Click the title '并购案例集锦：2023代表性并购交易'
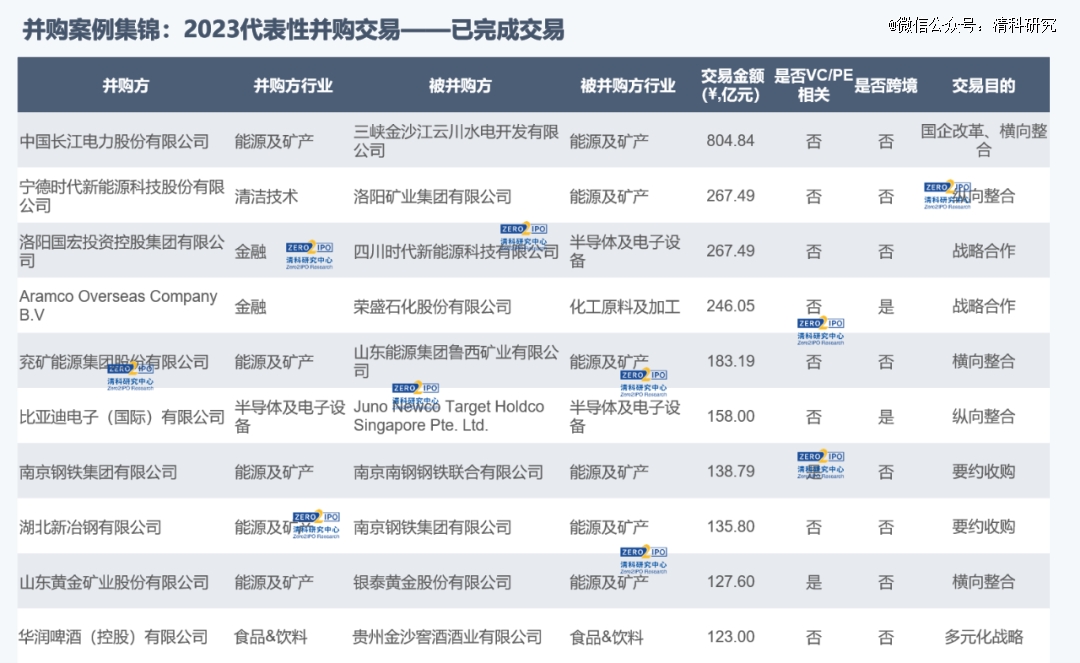This screenshot has width=1080, height=663. tap(211, 30)
